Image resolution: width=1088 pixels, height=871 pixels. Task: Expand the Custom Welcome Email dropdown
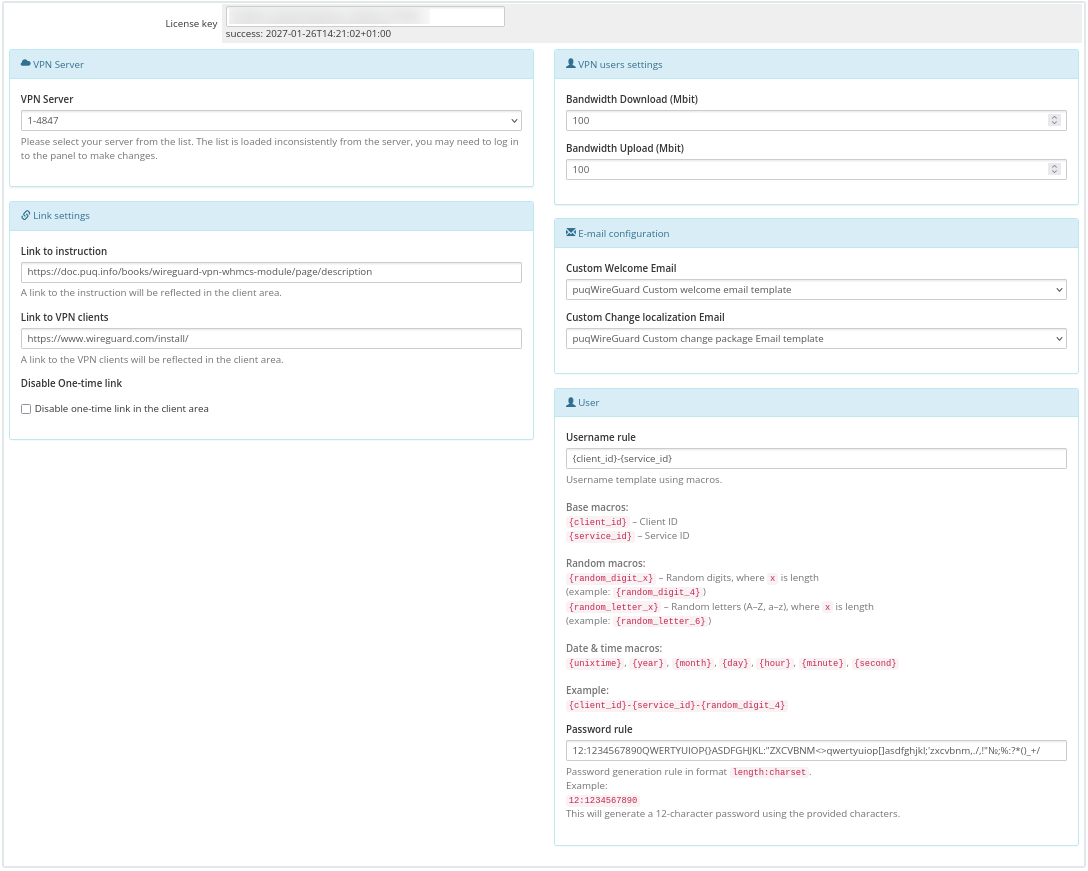click(815, 290)
